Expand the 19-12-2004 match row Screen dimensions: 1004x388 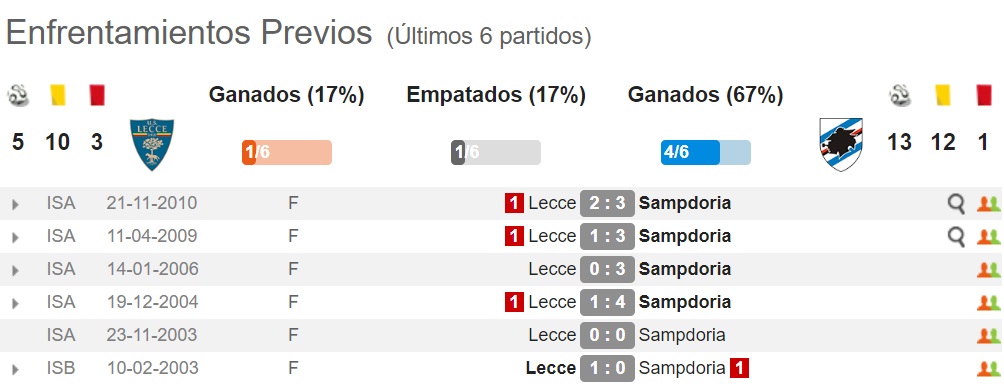tap(15, 303)
